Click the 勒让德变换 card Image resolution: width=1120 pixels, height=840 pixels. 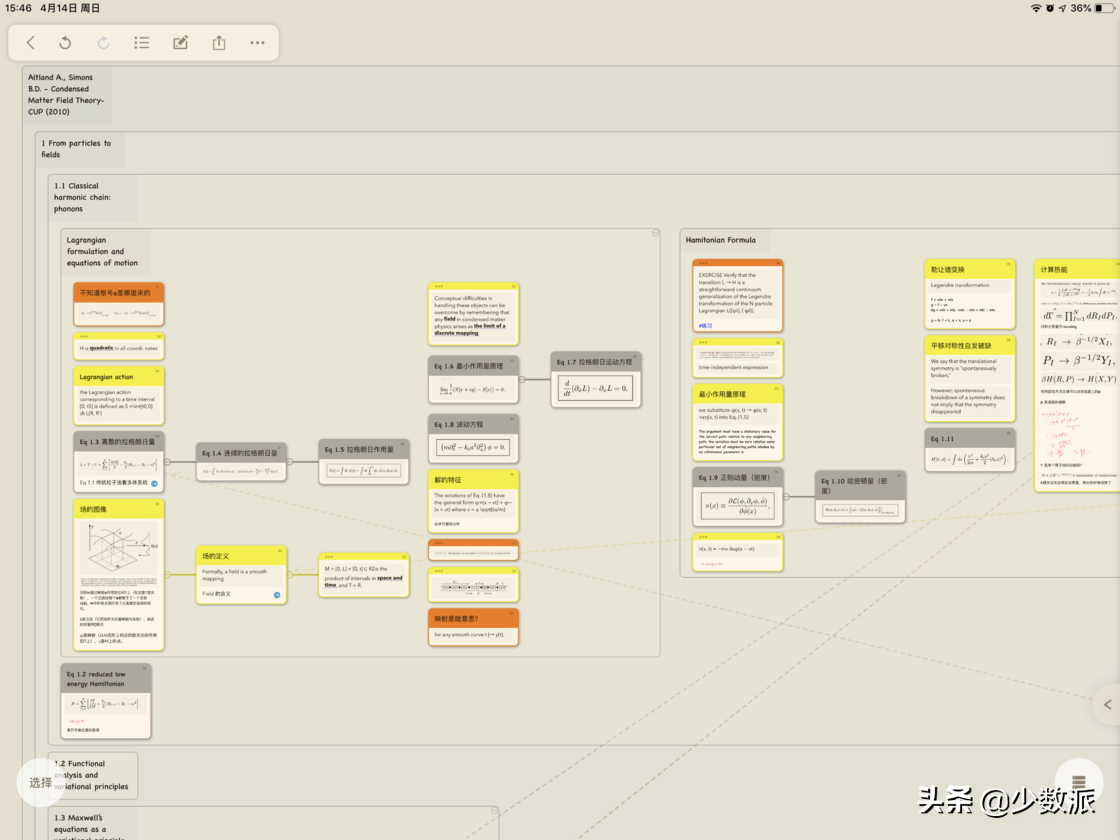pos(970,294)
